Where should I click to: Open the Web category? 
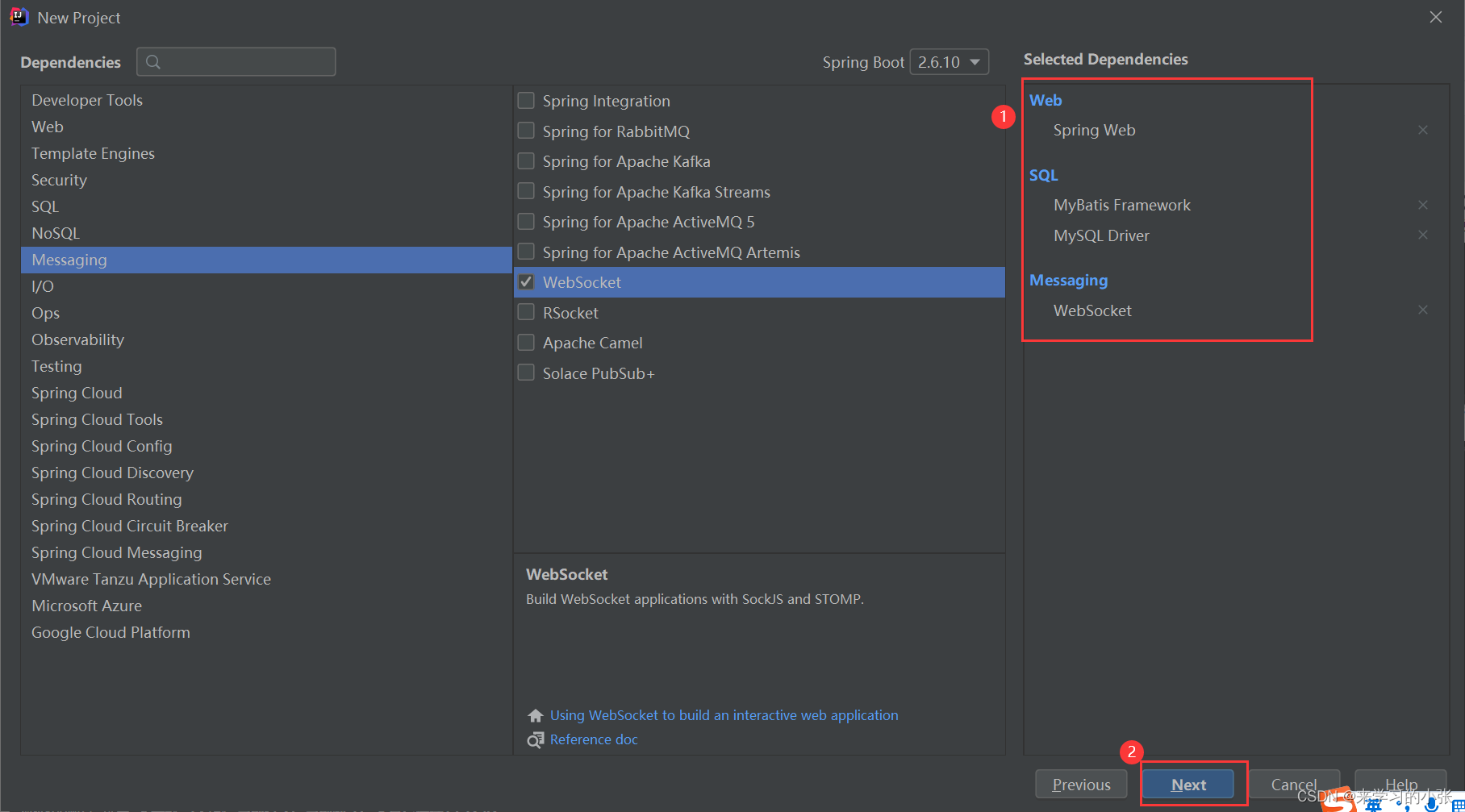[266, 127]
